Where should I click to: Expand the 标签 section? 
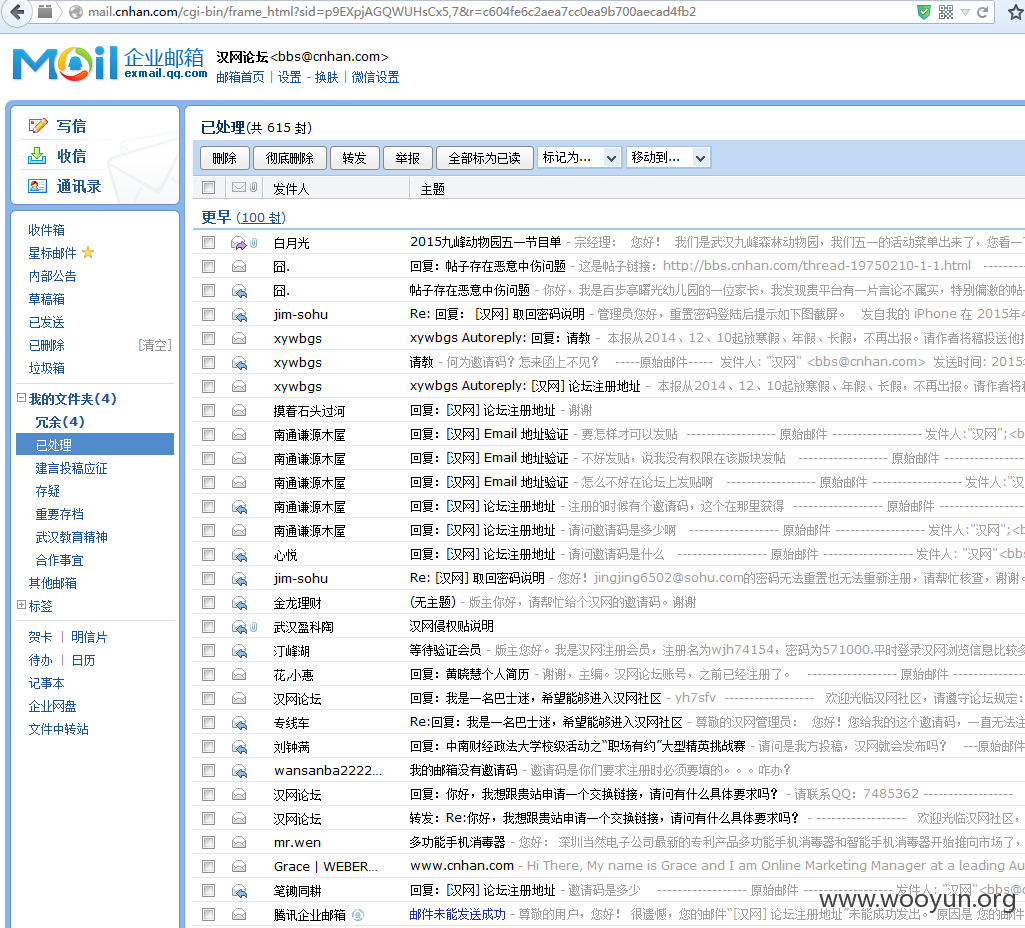[x=21, y=605]
